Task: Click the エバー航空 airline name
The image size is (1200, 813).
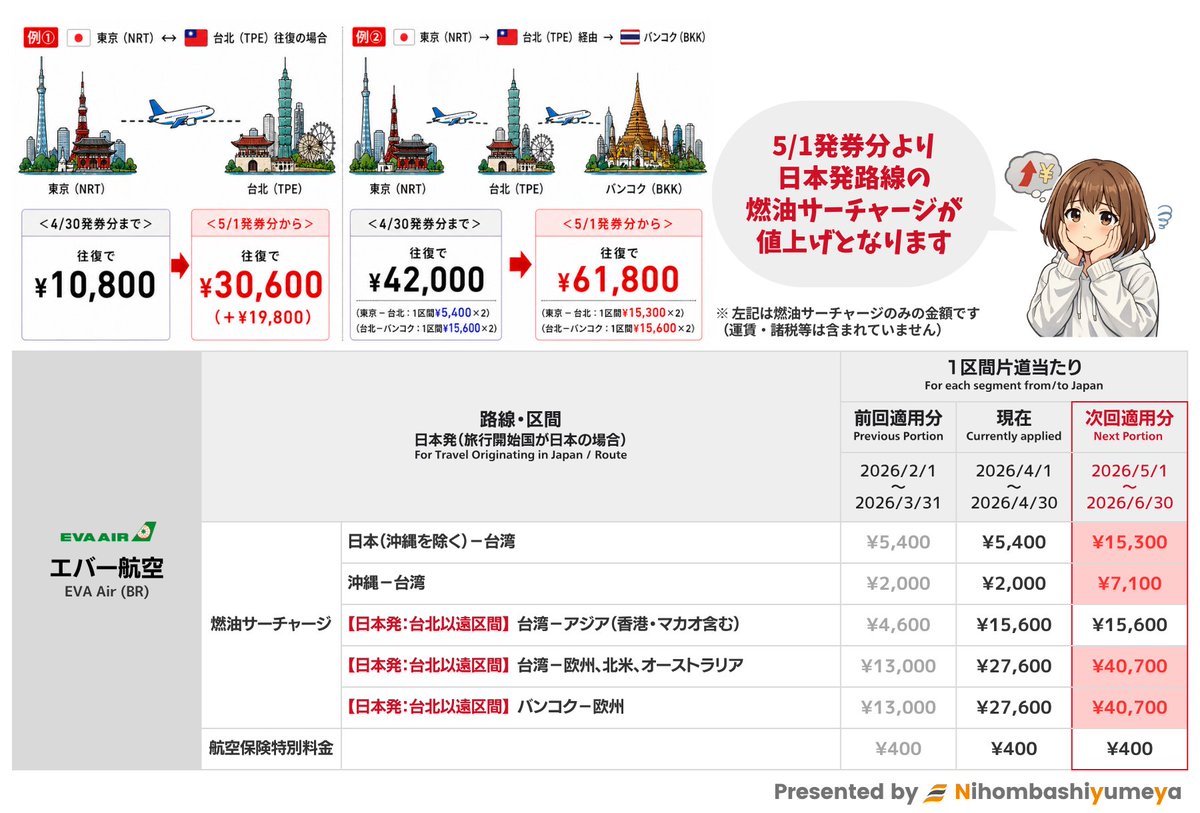Action: [x=106, y=568]
